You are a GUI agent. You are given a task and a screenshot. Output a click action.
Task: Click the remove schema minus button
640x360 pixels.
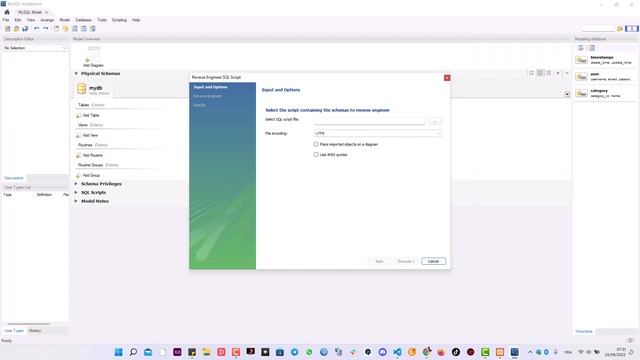(x=567, y=73)
